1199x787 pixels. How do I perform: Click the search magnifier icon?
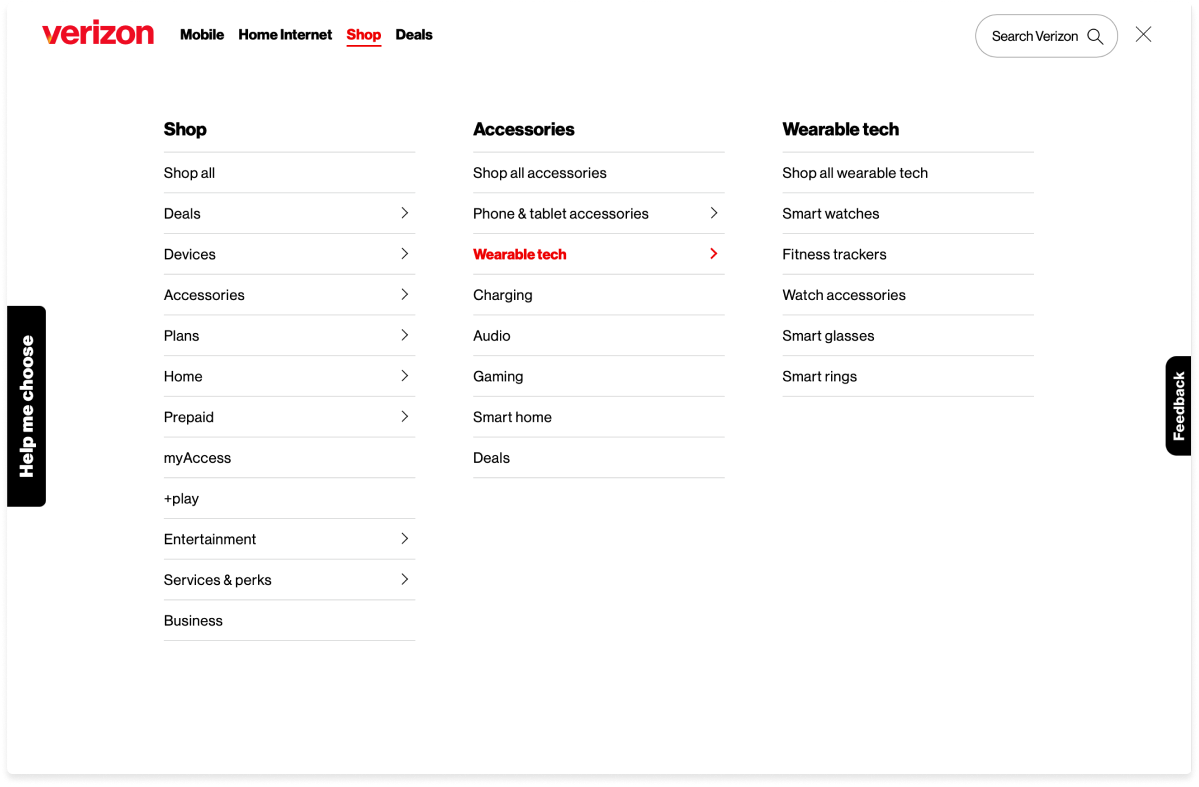pyautogui.click(x=1095, y=37)
